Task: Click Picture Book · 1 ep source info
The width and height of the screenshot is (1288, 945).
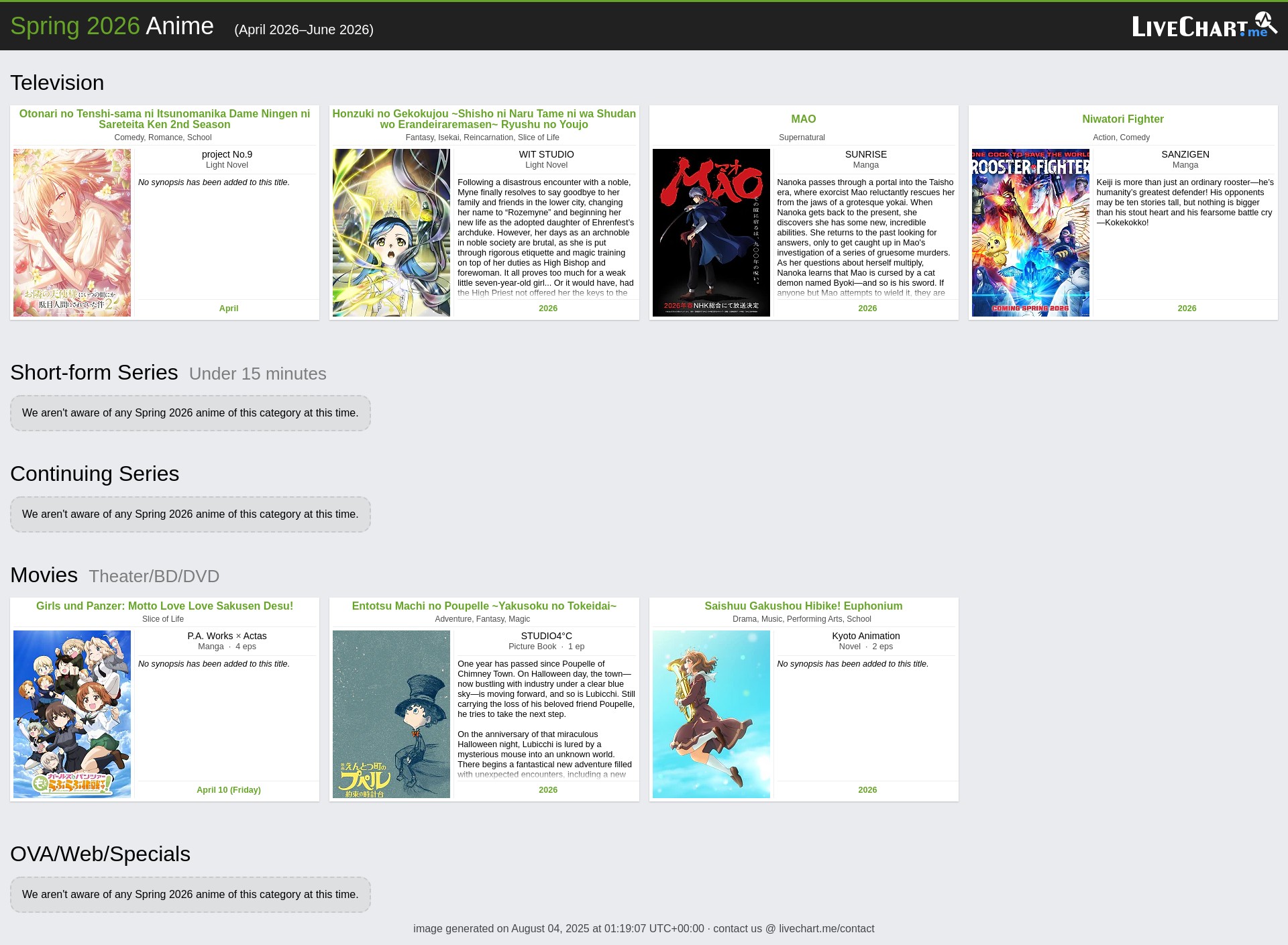Action: 546,647
